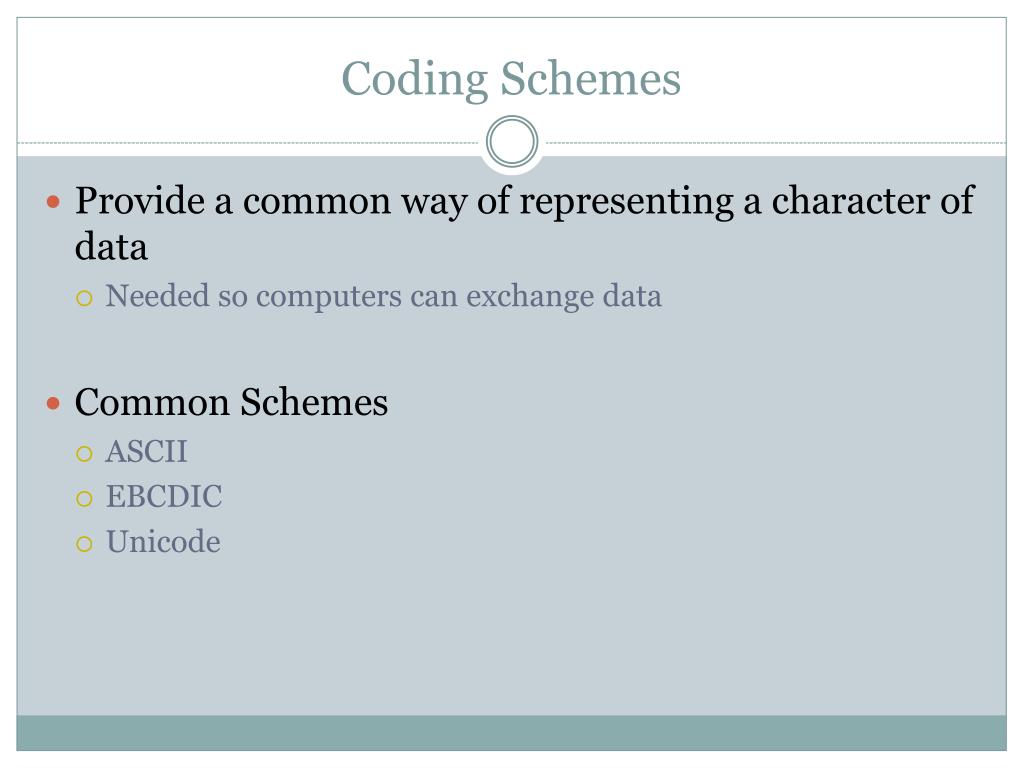Click the word Schemes in the title
Viewport: 1024px width, 768px height.
click(590, 78)
